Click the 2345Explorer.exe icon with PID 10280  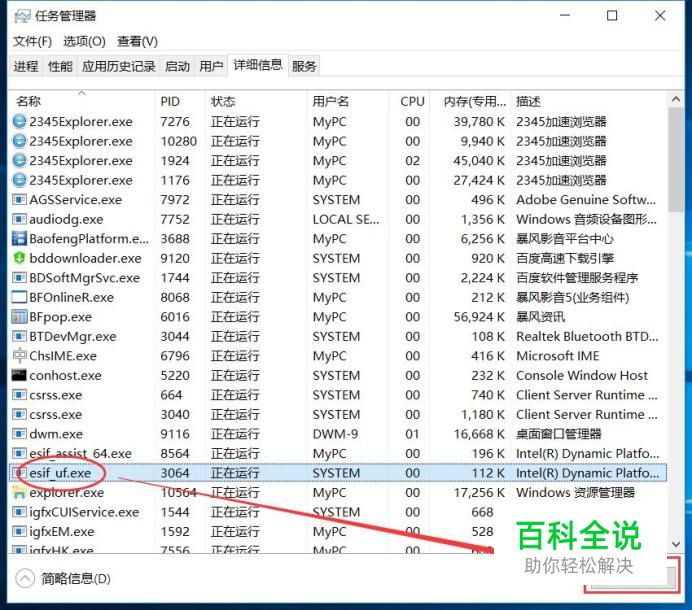[x=19, y=141]
